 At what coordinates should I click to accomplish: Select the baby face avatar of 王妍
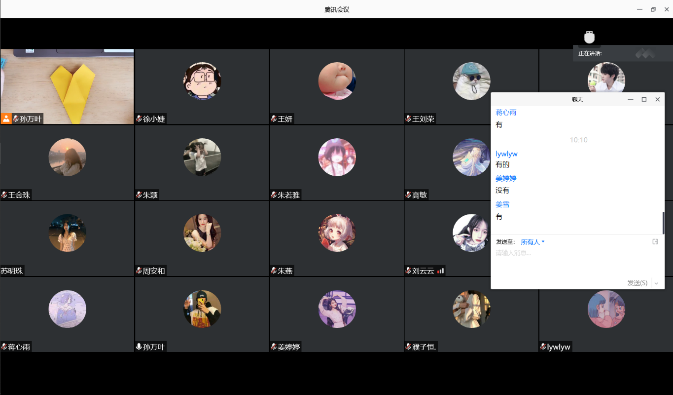(x=337, y=81)
